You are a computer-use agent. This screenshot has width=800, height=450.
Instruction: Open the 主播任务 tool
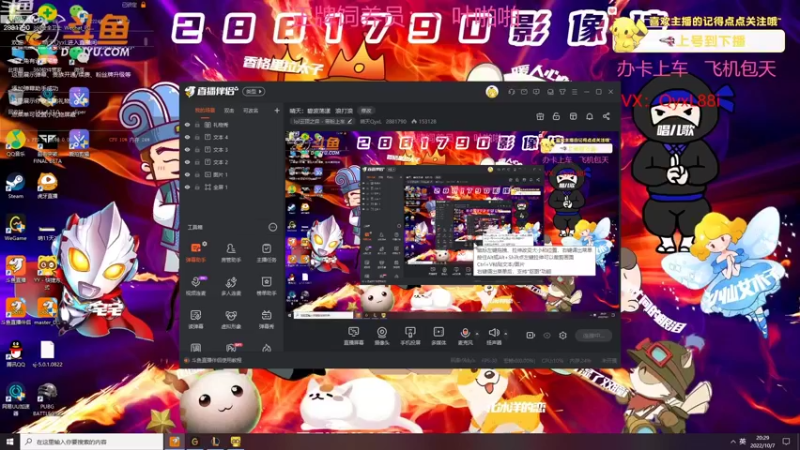tap(266, 253)
